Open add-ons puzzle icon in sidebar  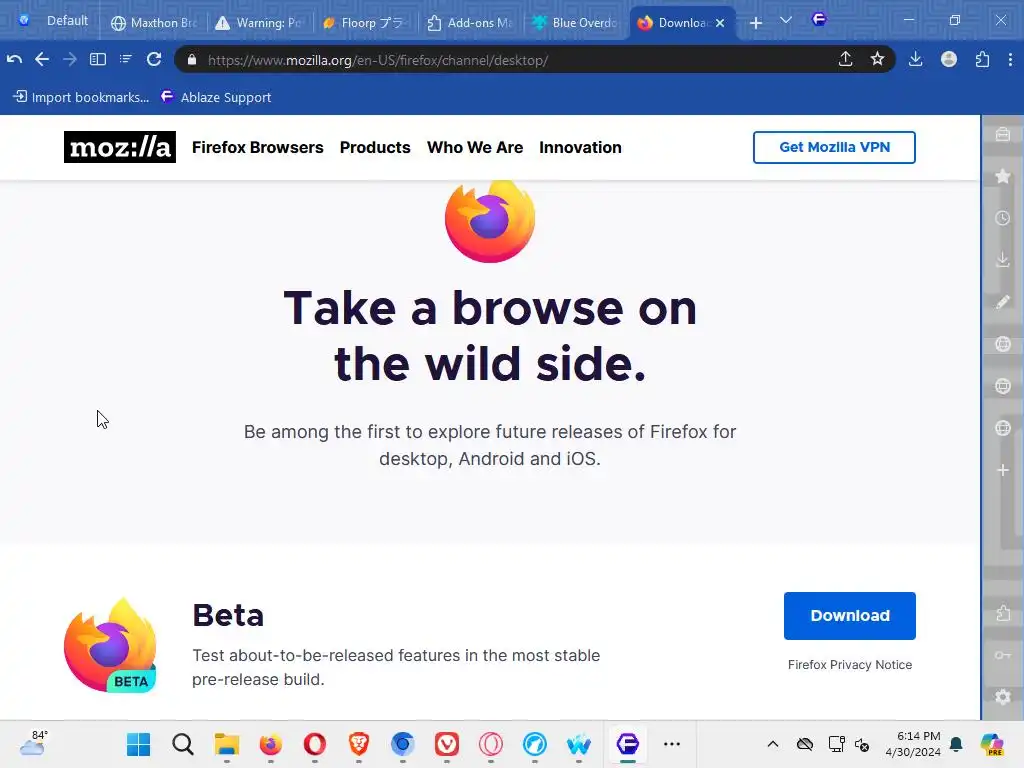(x=1003, y=613)
